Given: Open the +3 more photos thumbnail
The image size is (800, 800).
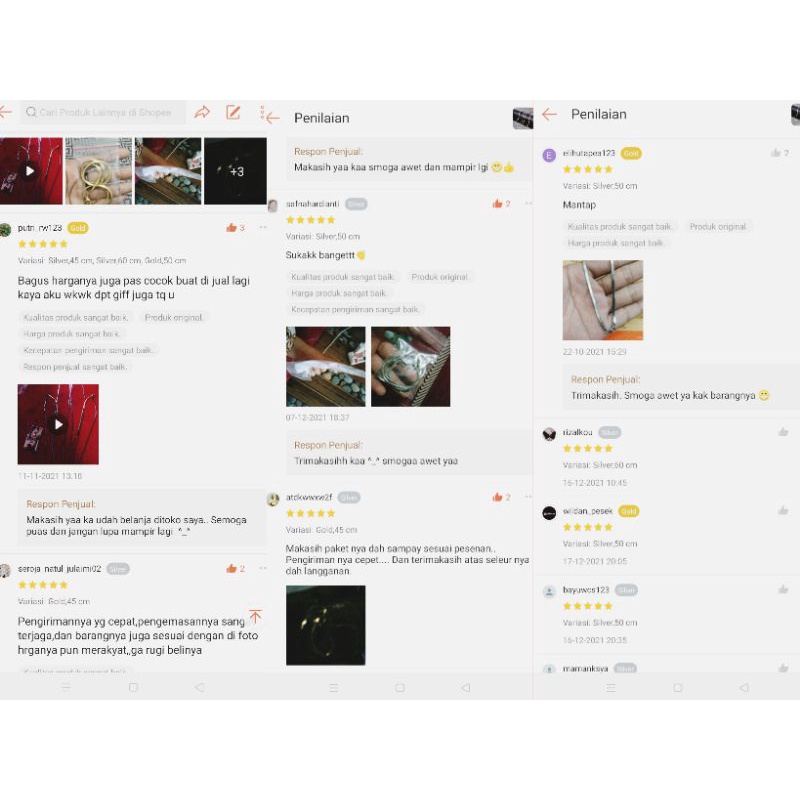Looking at the screenshot, I should (235, 171).
